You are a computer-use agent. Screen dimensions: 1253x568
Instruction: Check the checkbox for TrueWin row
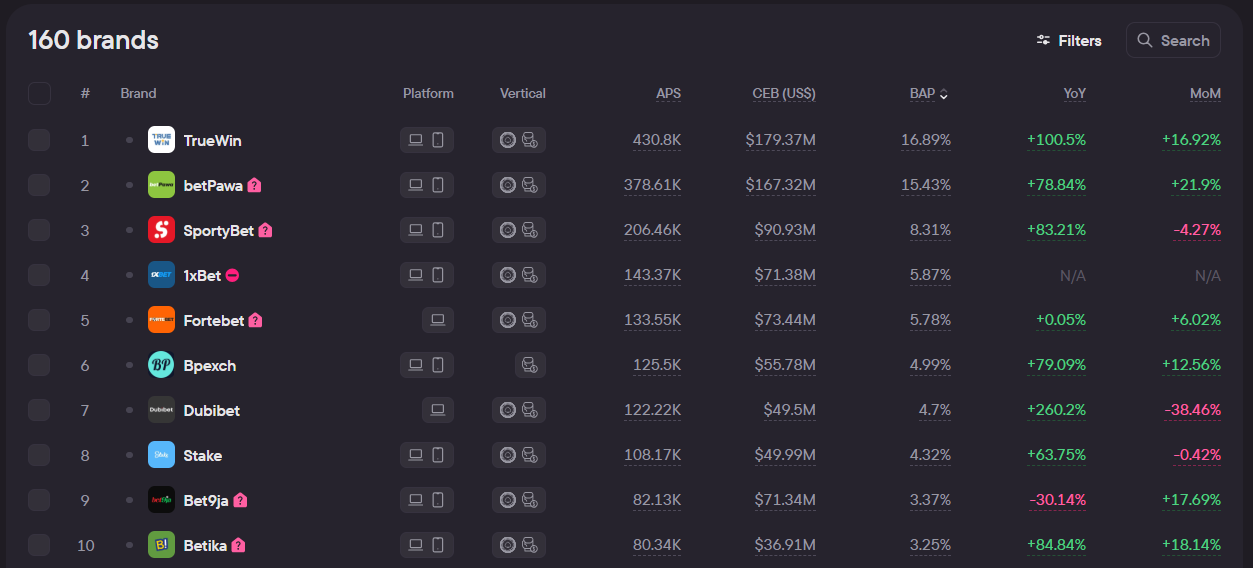(39, 140)
